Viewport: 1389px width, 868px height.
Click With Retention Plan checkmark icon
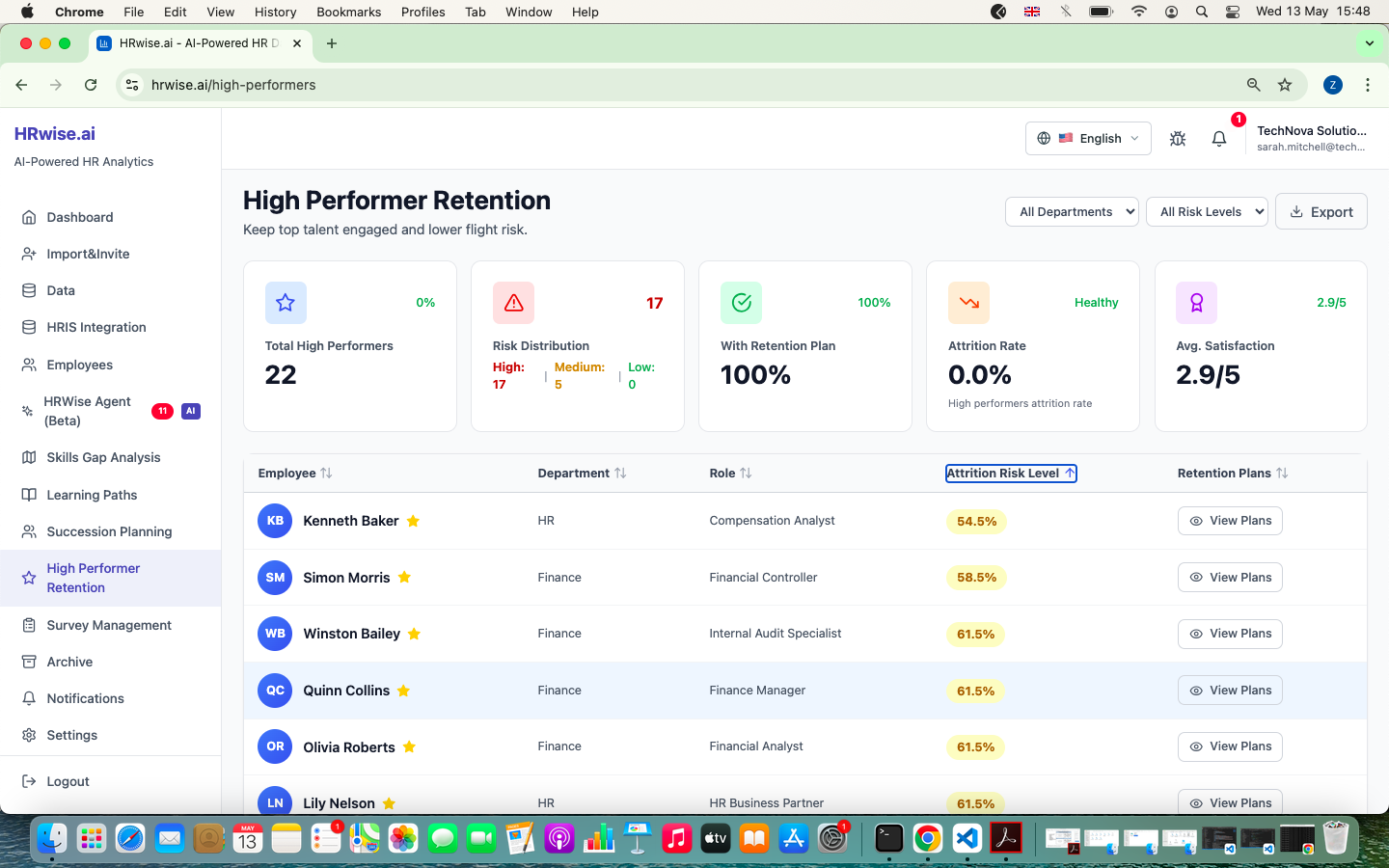741,303
